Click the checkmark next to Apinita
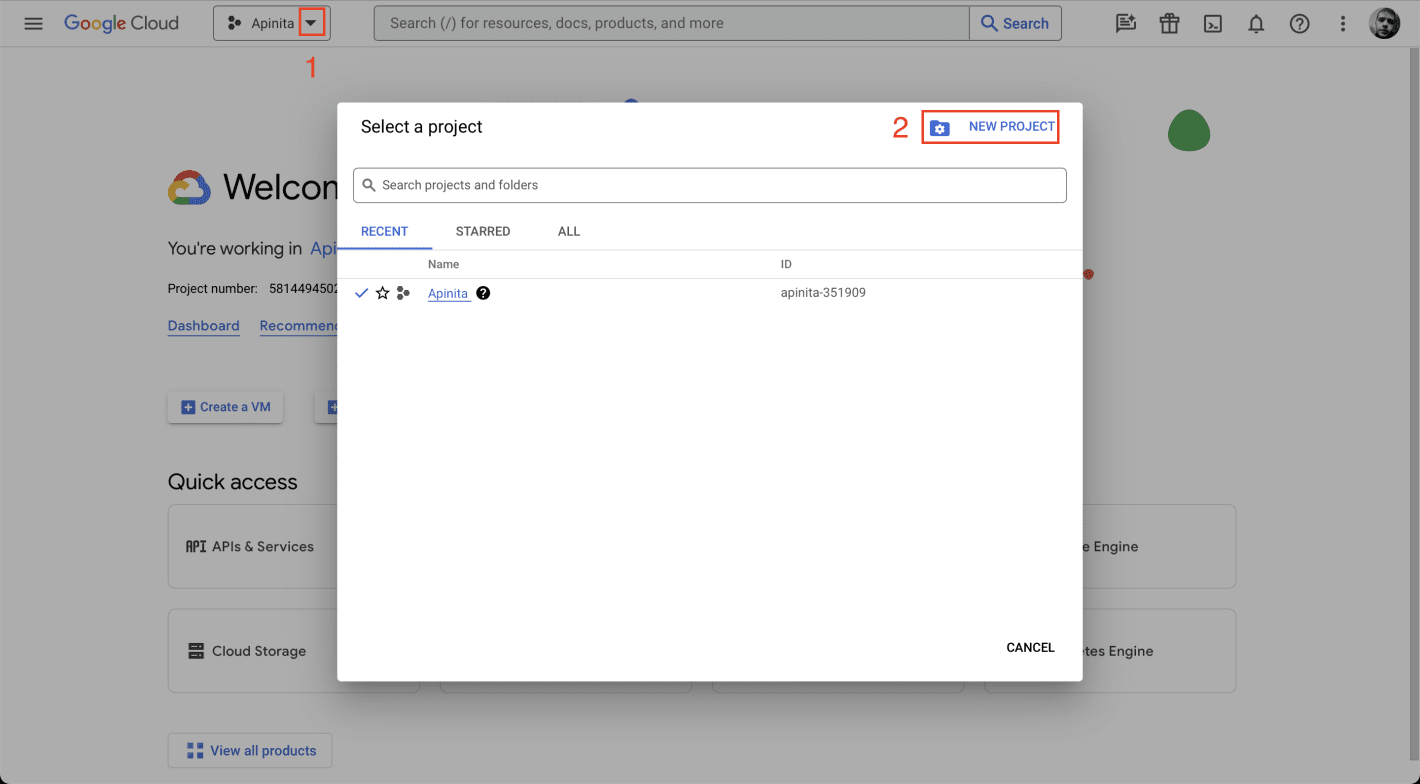 361,293
